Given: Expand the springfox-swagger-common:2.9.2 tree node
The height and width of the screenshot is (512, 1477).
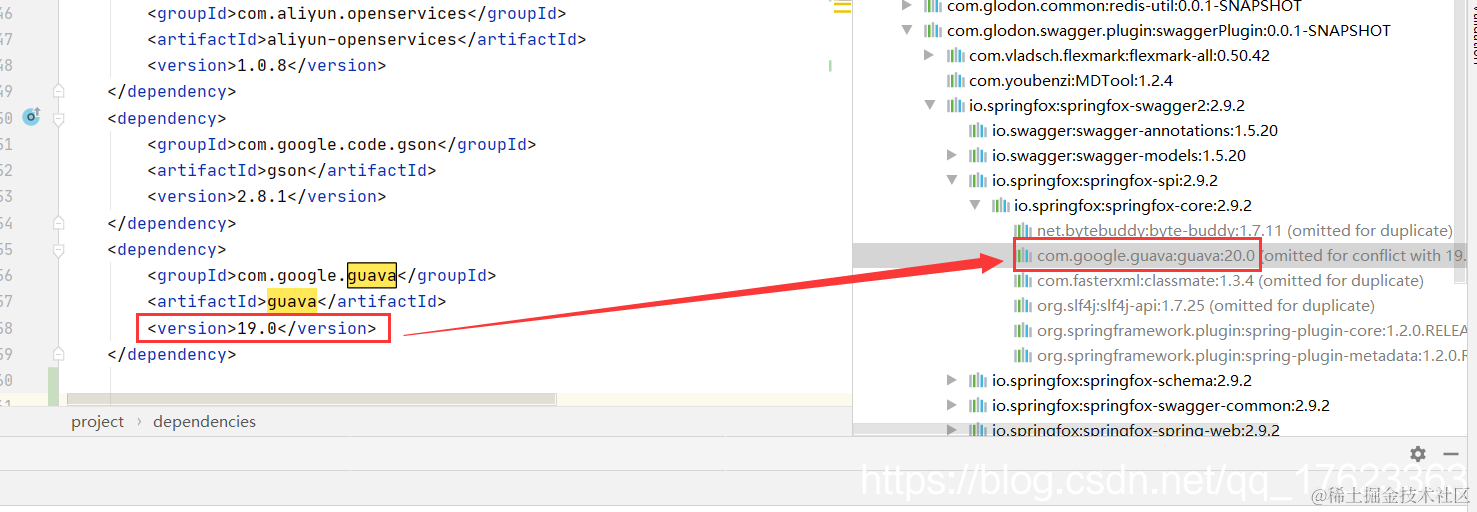Looking at the screenshot, I should pos(953,405).
